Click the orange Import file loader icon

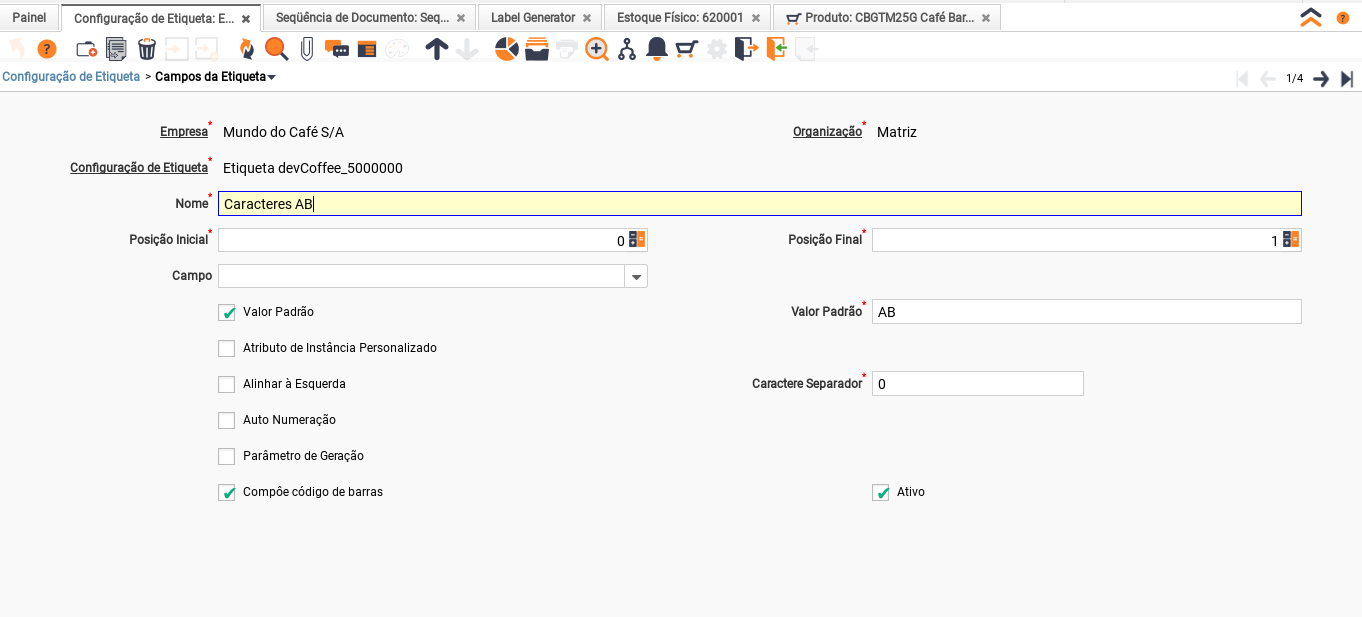click(x=777, y=49)
